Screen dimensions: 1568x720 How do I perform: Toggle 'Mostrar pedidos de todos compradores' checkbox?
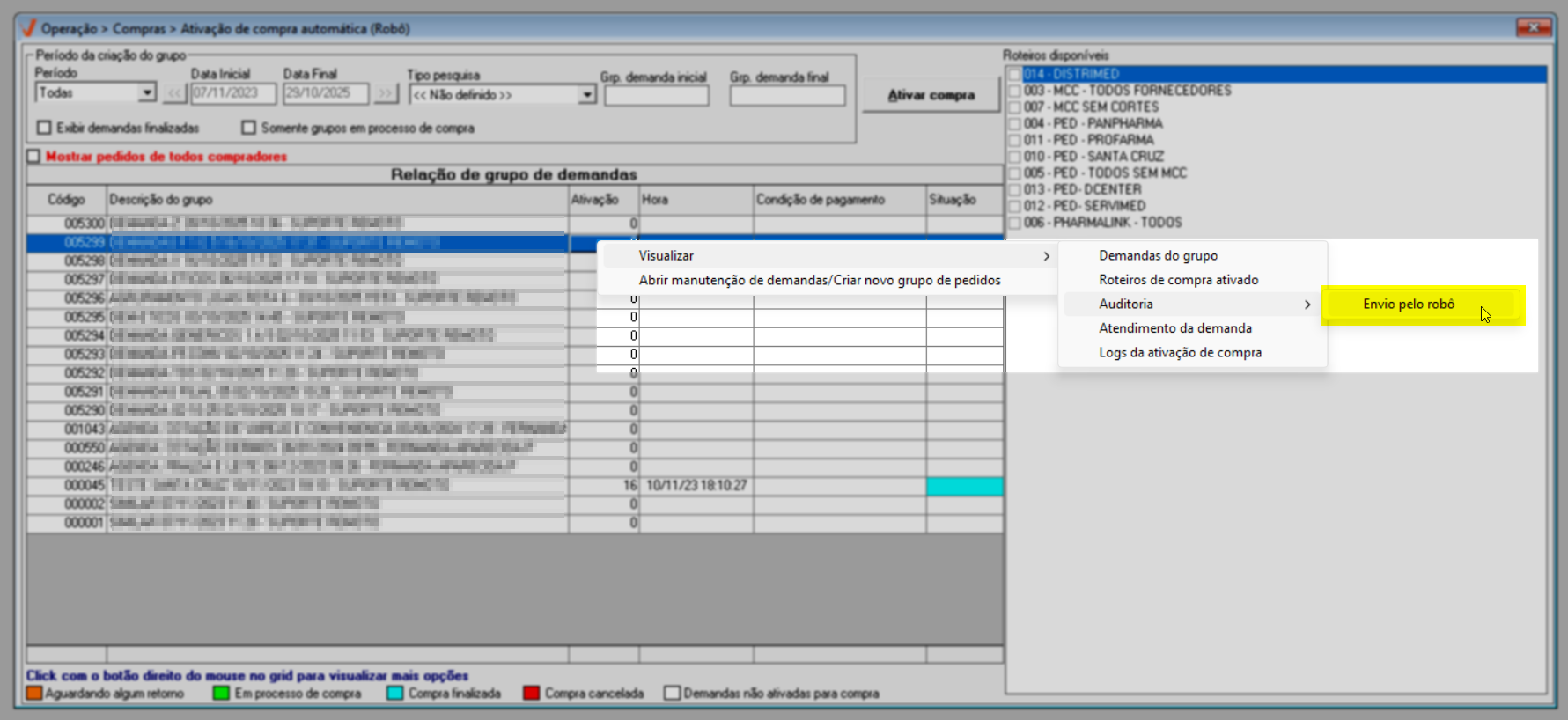pyautogui.click(x=34, y=157)
